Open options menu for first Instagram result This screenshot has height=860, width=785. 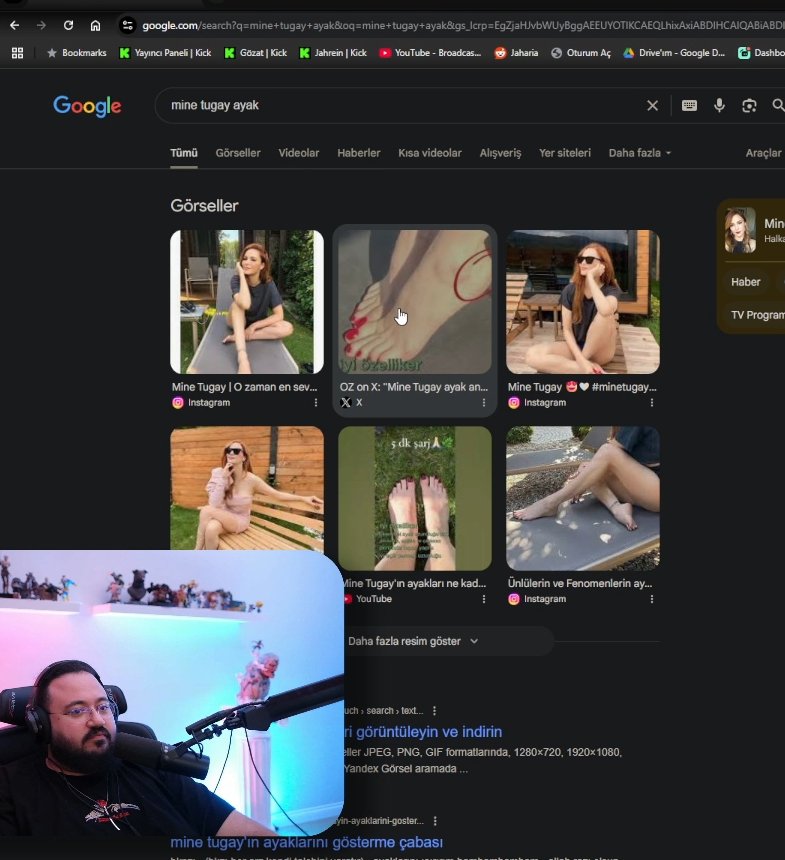point(316,403)
